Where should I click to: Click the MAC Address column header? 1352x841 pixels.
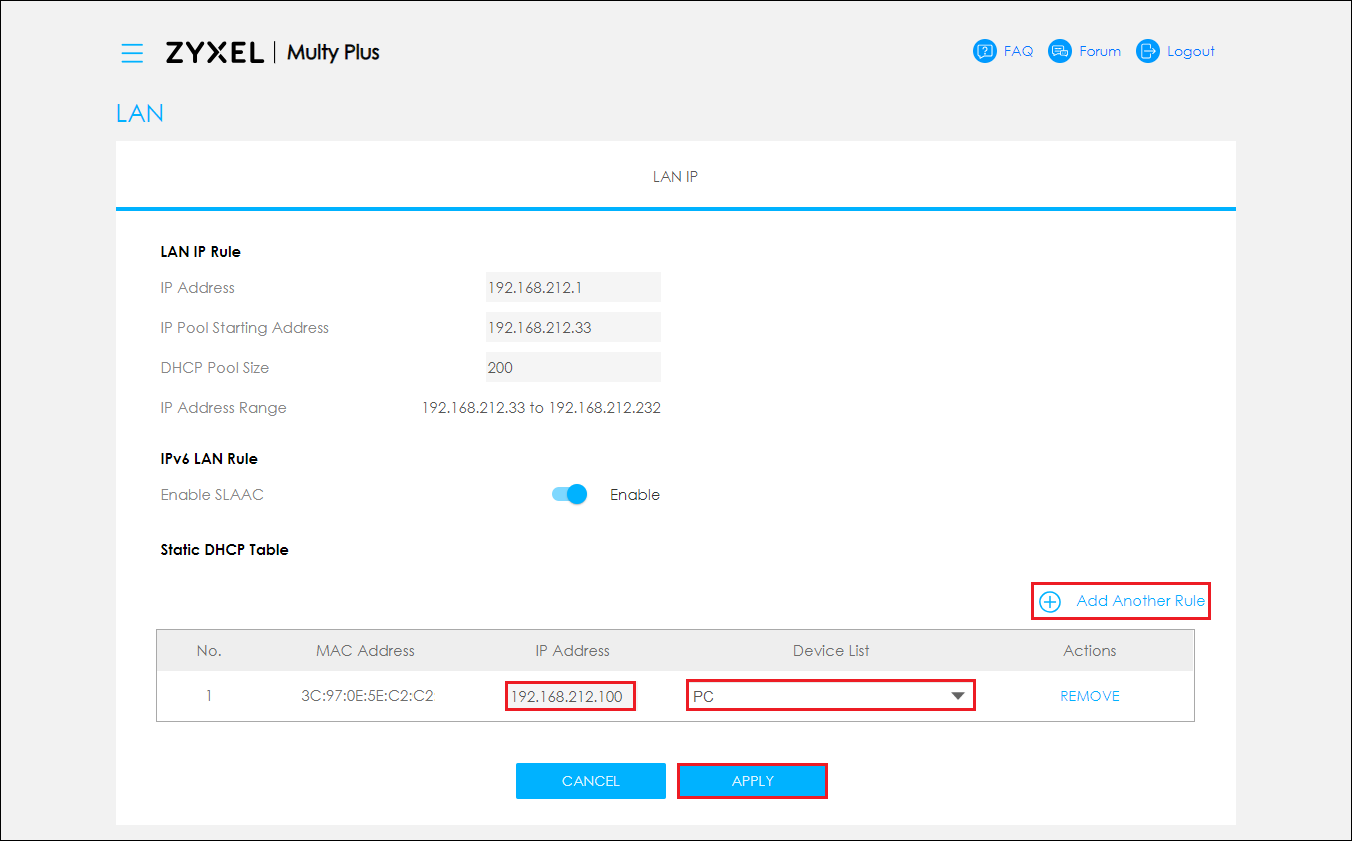coord(365,650)
